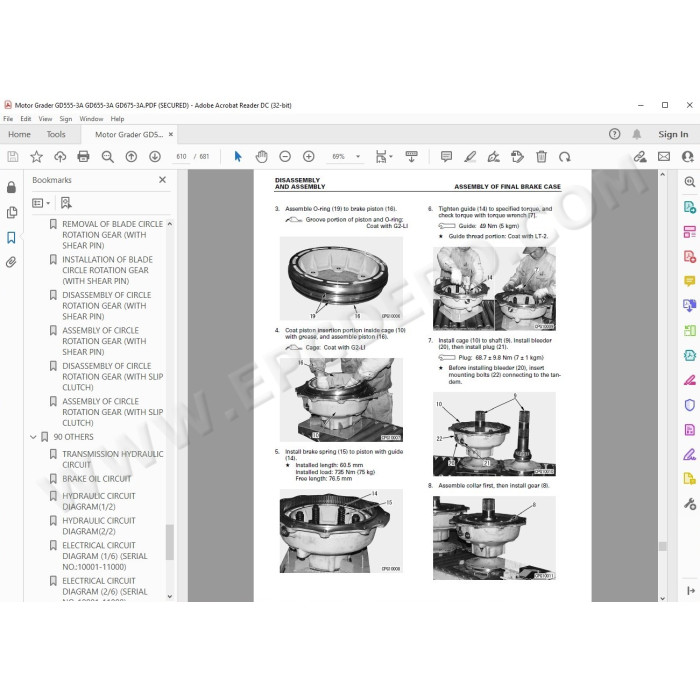Collapse the right tools pane
Viewport: 700px width, 700px height.
click(691, 591)
